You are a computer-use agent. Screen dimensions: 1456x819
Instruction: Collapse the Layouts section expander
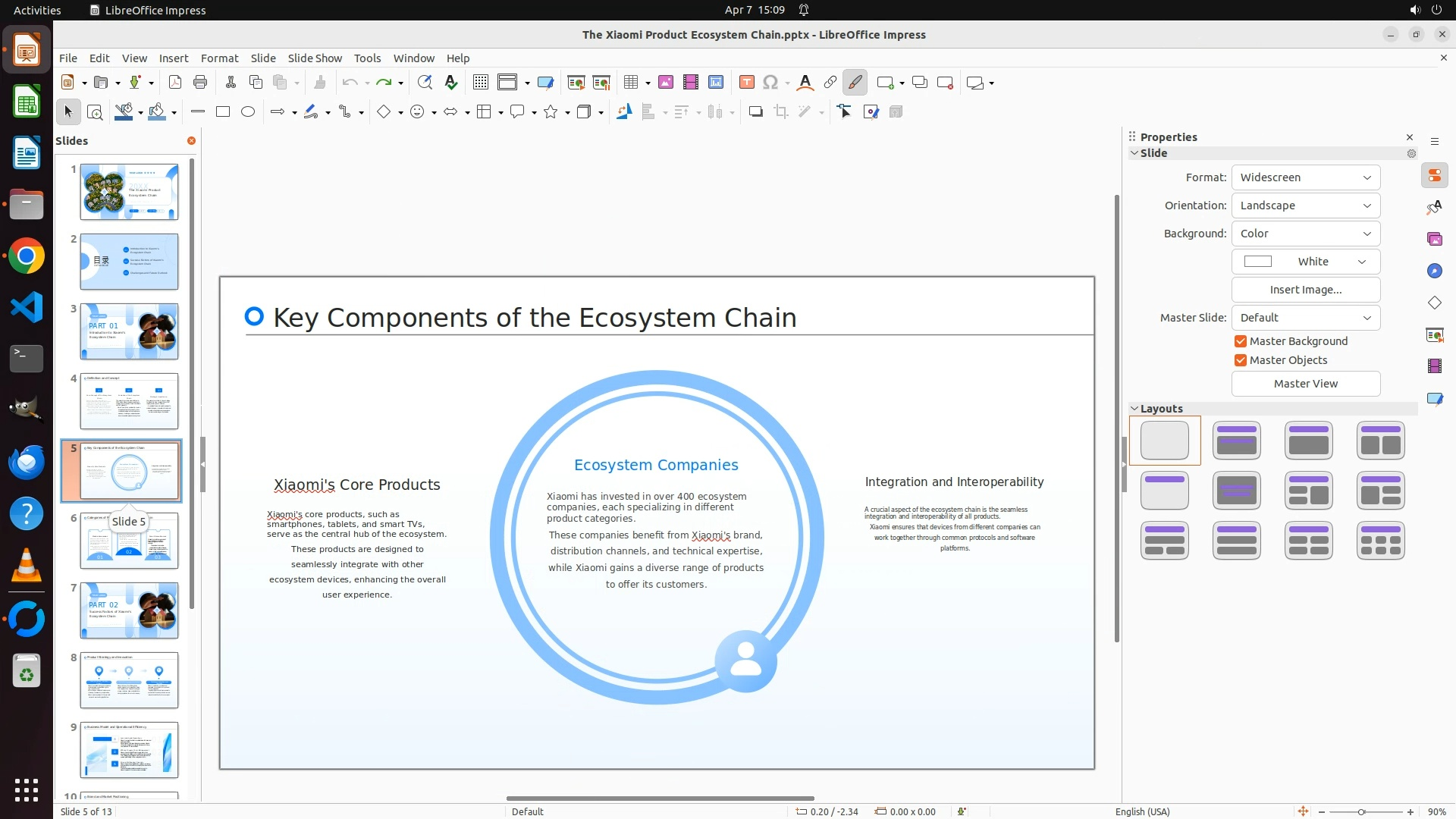[x=1134, y=409]
